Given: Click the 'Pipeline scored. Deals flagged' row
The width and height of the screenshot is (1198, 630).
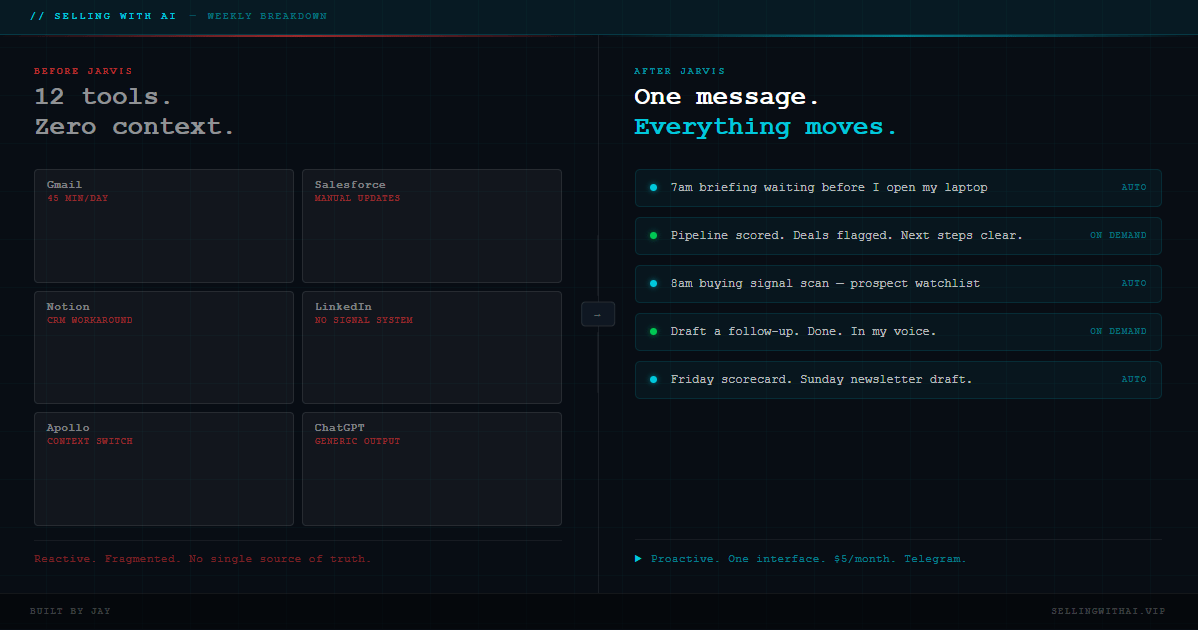Looking at the screenshot, I should pyautogui.click(x=898, y=236).
